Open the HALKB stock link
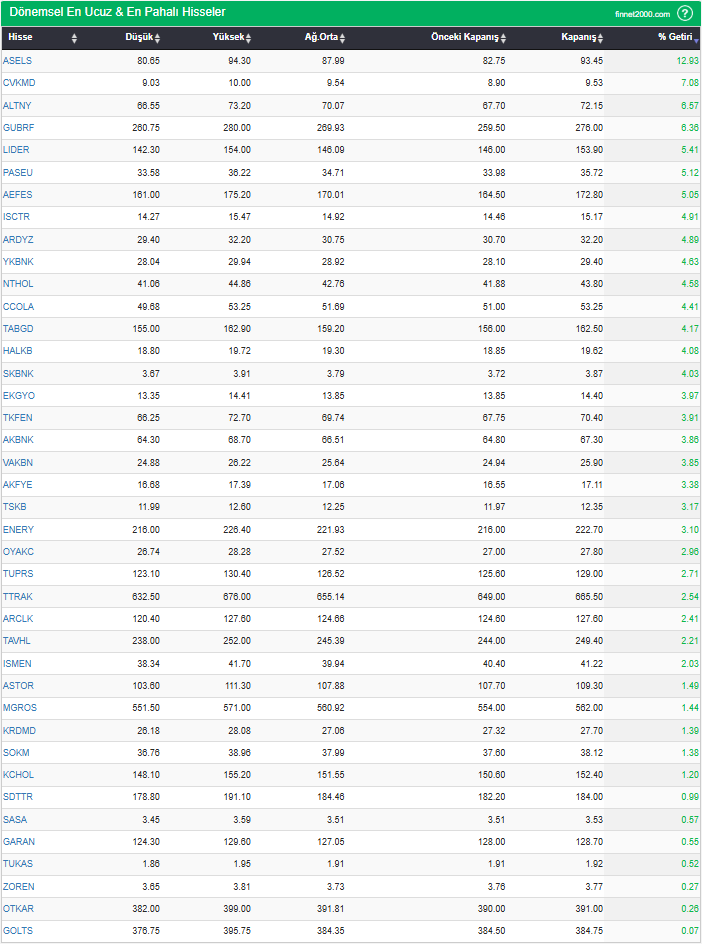The height and width of the screenshot is (944, 702). coord(18,351)
